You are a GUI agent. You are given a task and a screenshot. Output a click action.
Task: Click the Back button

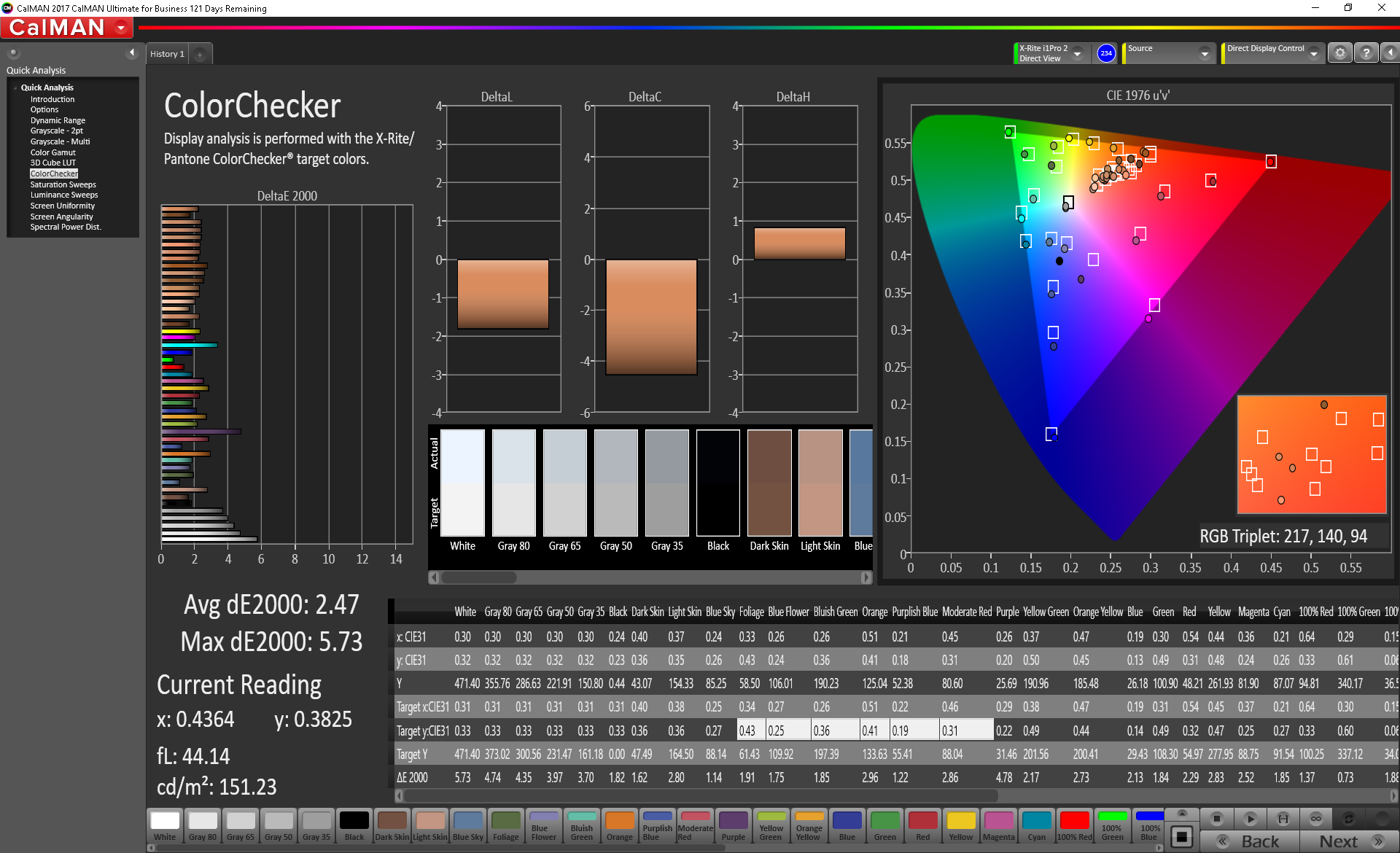pyautogui.click(x=1251, y=841)
